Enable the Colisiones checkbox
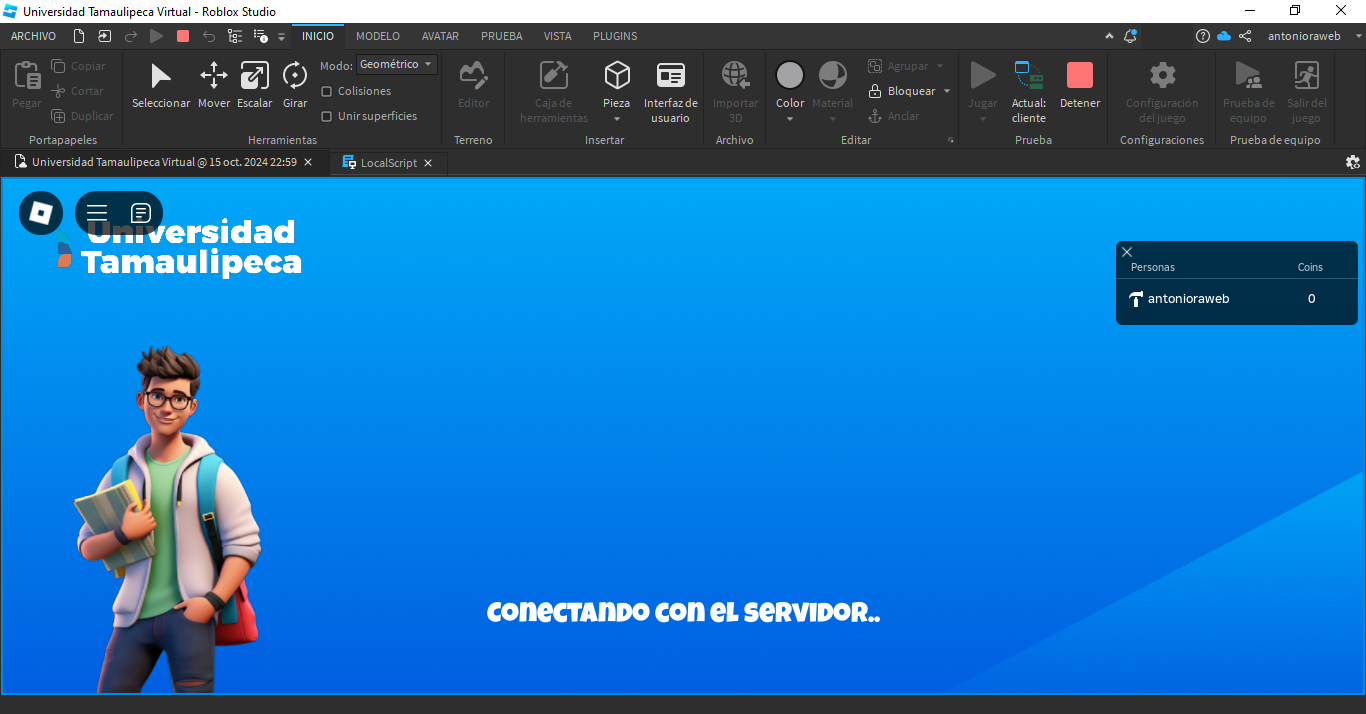The image size is (1366, 714). pos(326,91)
